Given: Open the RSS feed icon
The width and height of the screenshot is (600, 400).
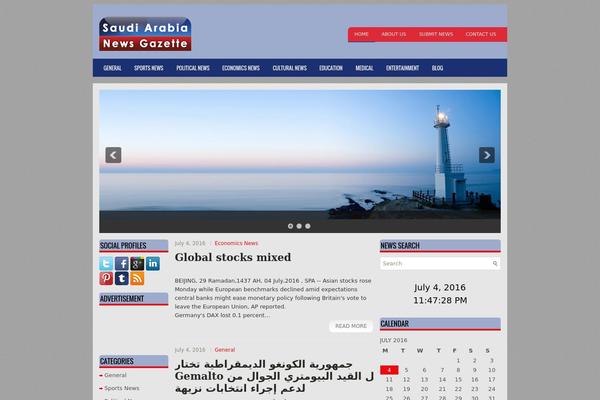Looking at the screenshot, I should click(137, 278).
